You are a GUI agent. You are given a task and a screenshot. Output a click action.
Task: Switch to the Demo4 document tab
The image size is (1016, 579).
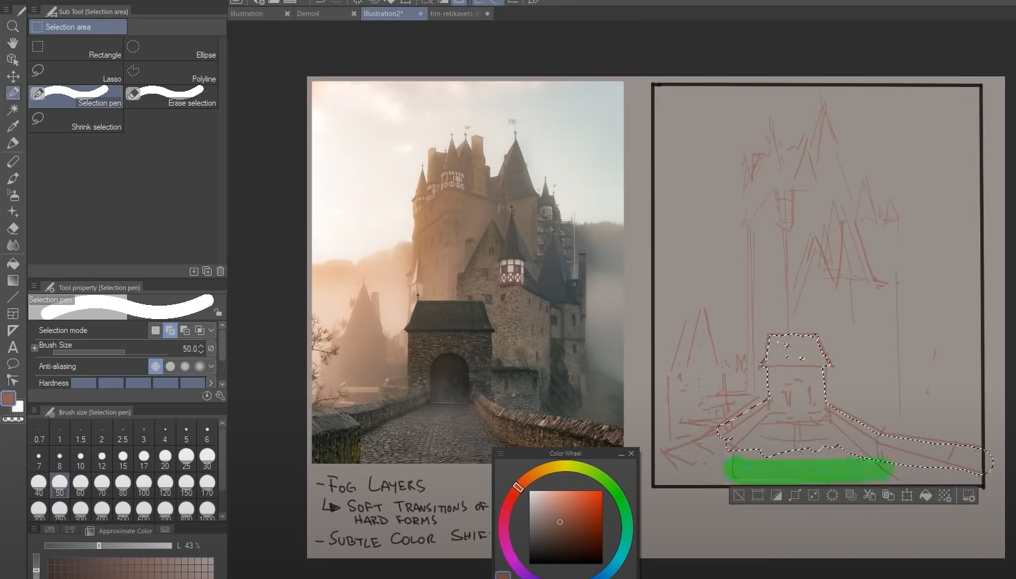click(308, 14)
